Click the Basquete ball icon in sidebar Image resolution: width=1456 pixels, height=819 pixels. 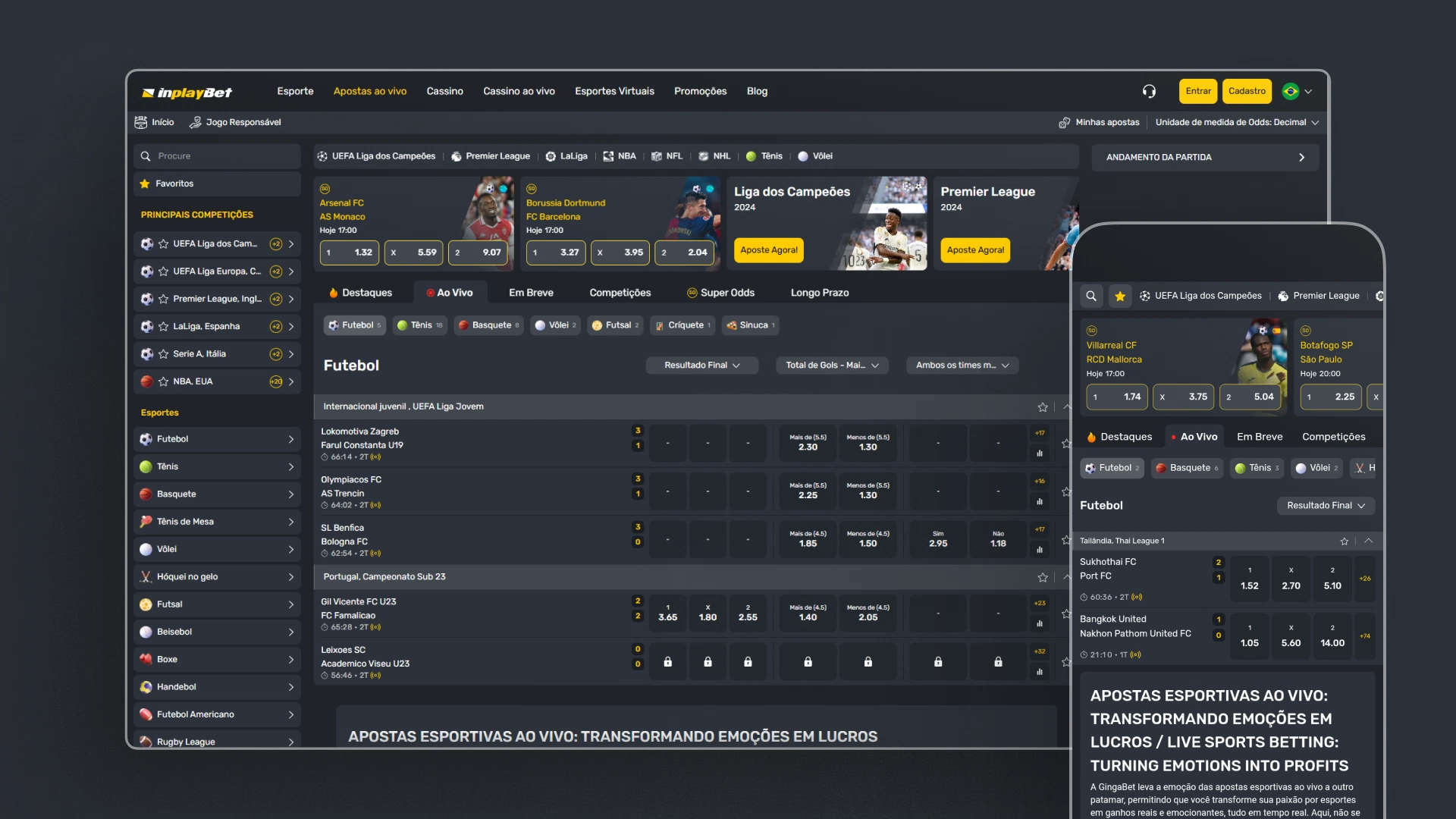click(146, 494)
